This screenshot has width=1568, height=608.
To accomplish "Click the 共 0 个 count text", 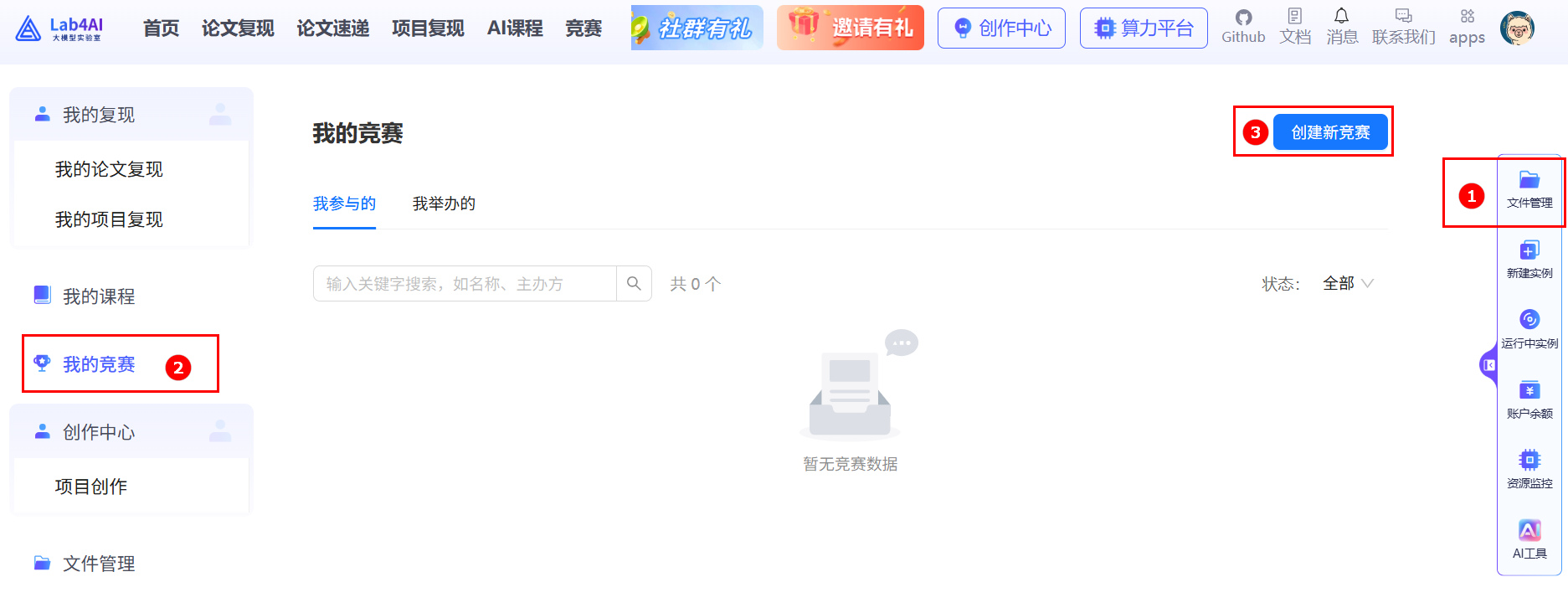I will 695,284.
